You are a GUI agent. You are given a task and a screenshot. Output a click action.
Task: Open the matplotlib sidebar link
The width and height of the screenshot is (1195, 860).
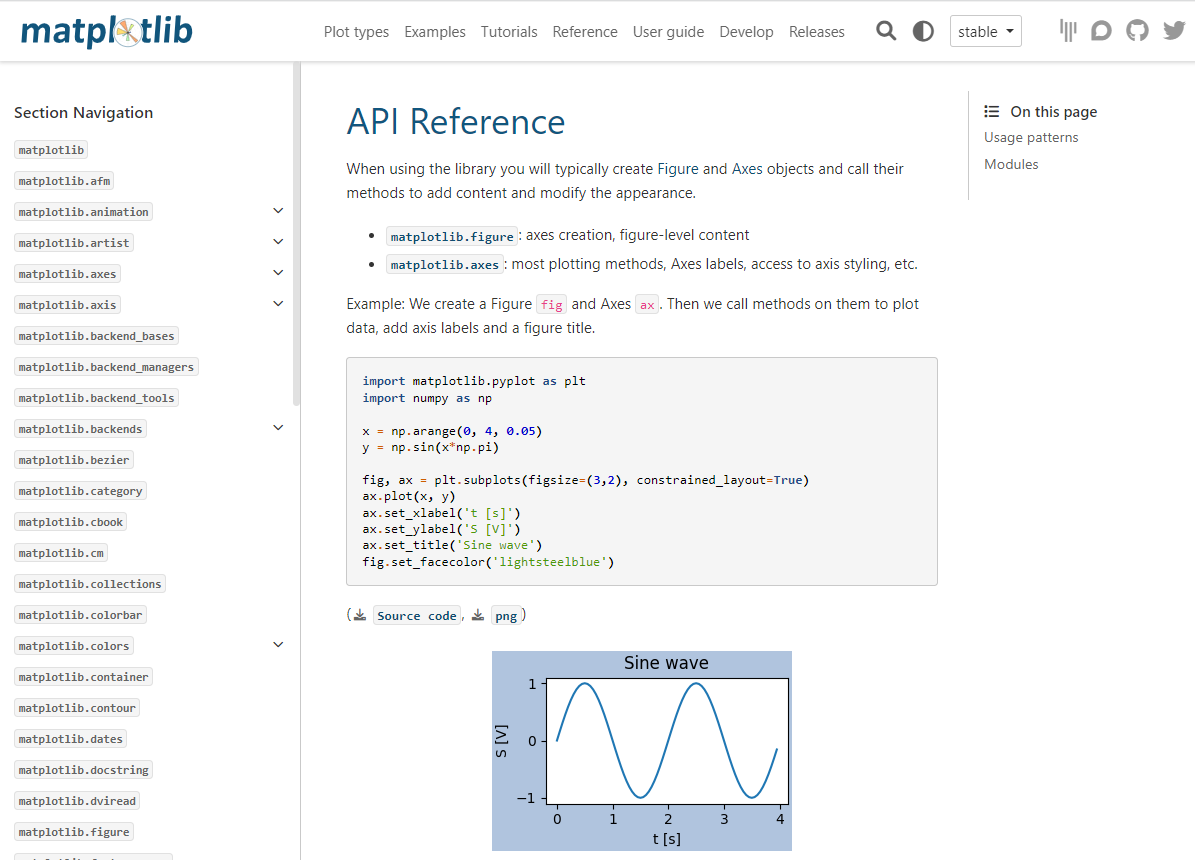point(51,150)
